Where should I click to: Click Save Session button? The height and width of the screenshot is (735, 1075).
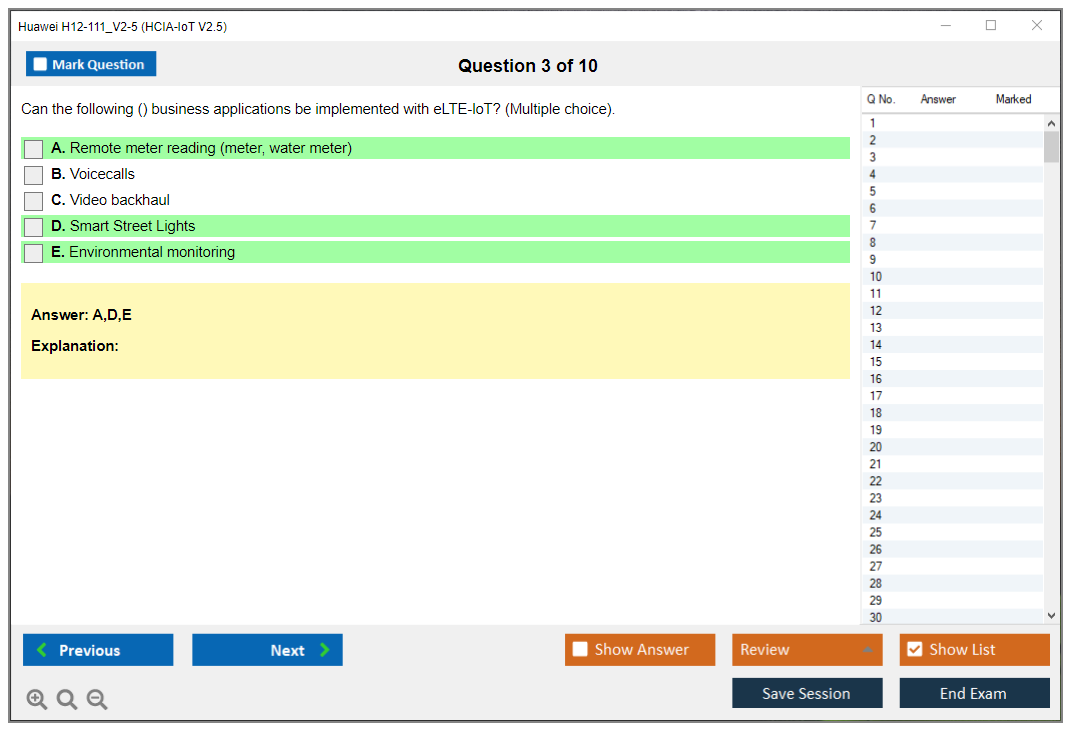pos(807,693)
